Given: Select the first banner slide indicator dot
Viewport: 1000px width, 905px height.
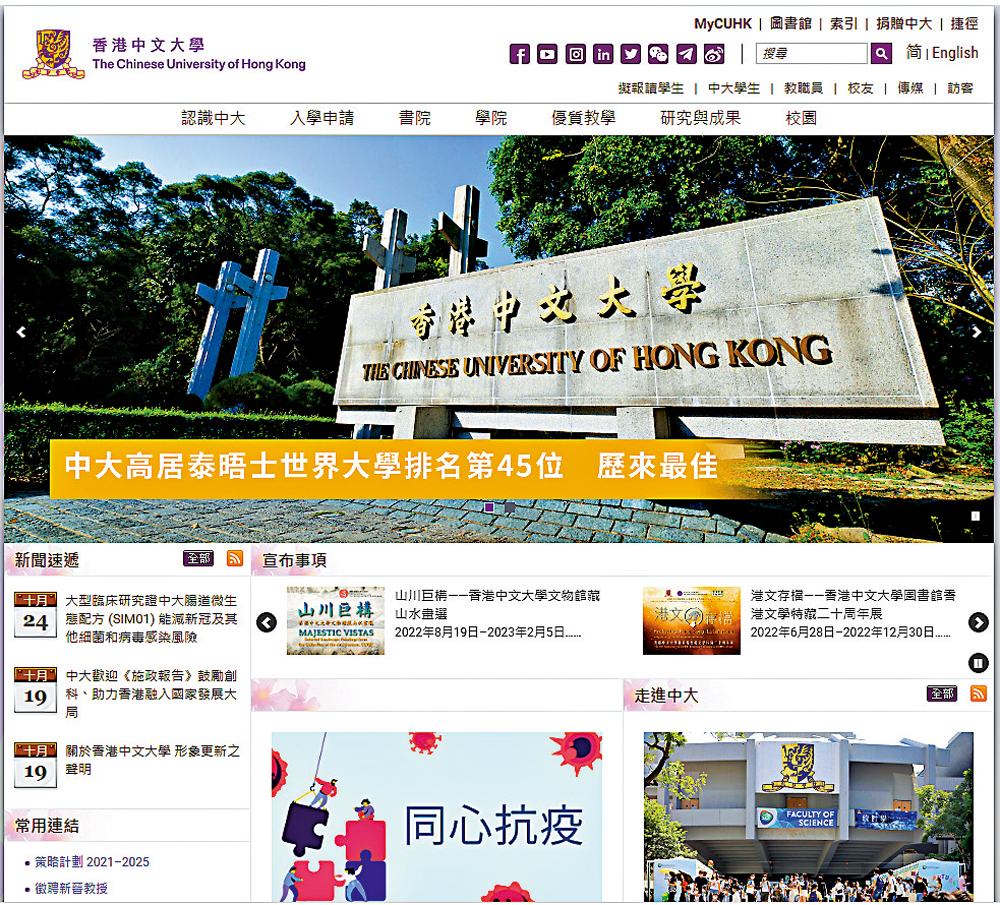Looking at the screenshot, I should point(489,508).
